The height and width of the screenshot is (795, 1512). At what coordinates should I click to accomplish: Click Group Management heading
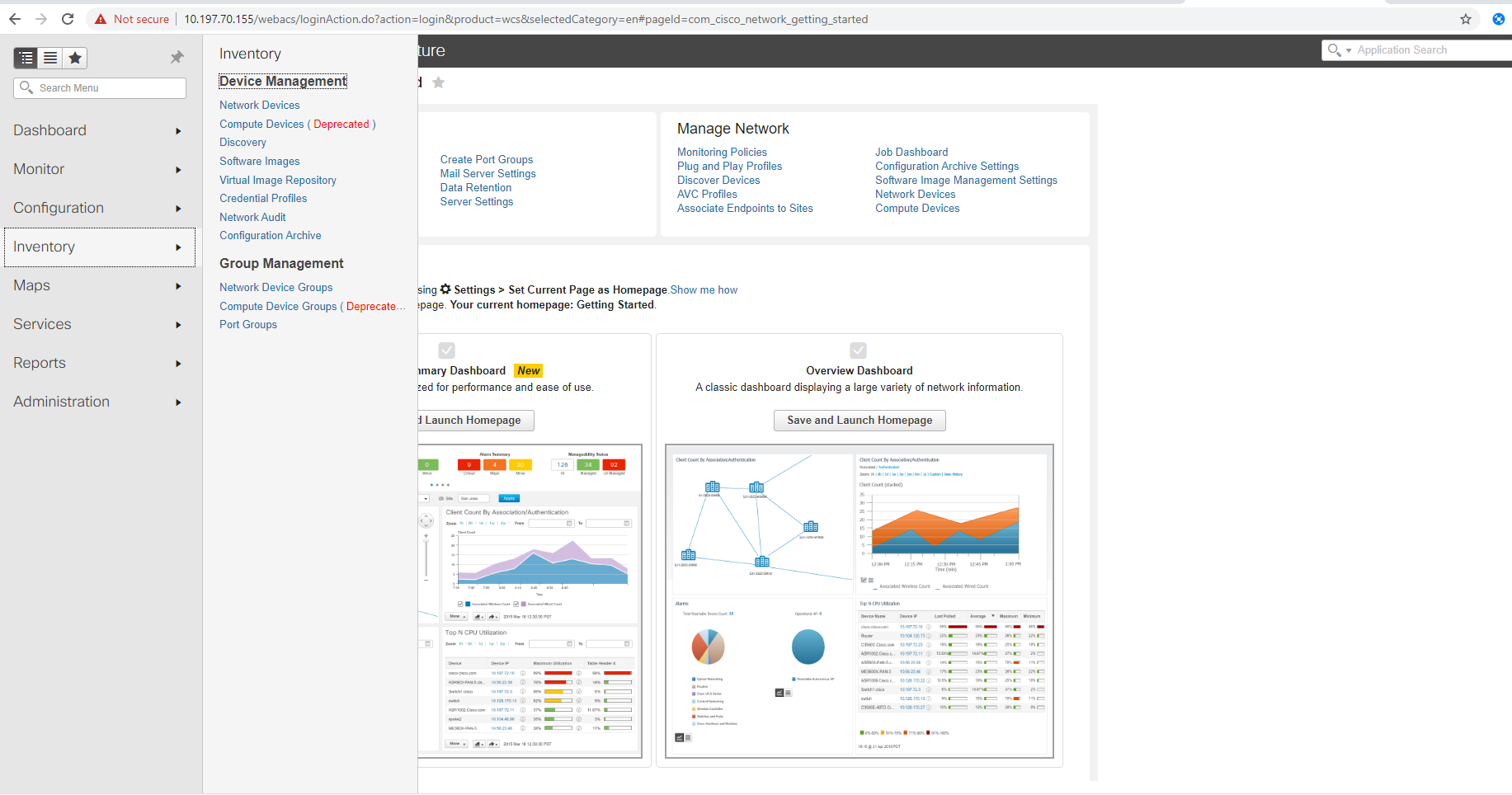[281, 263]
